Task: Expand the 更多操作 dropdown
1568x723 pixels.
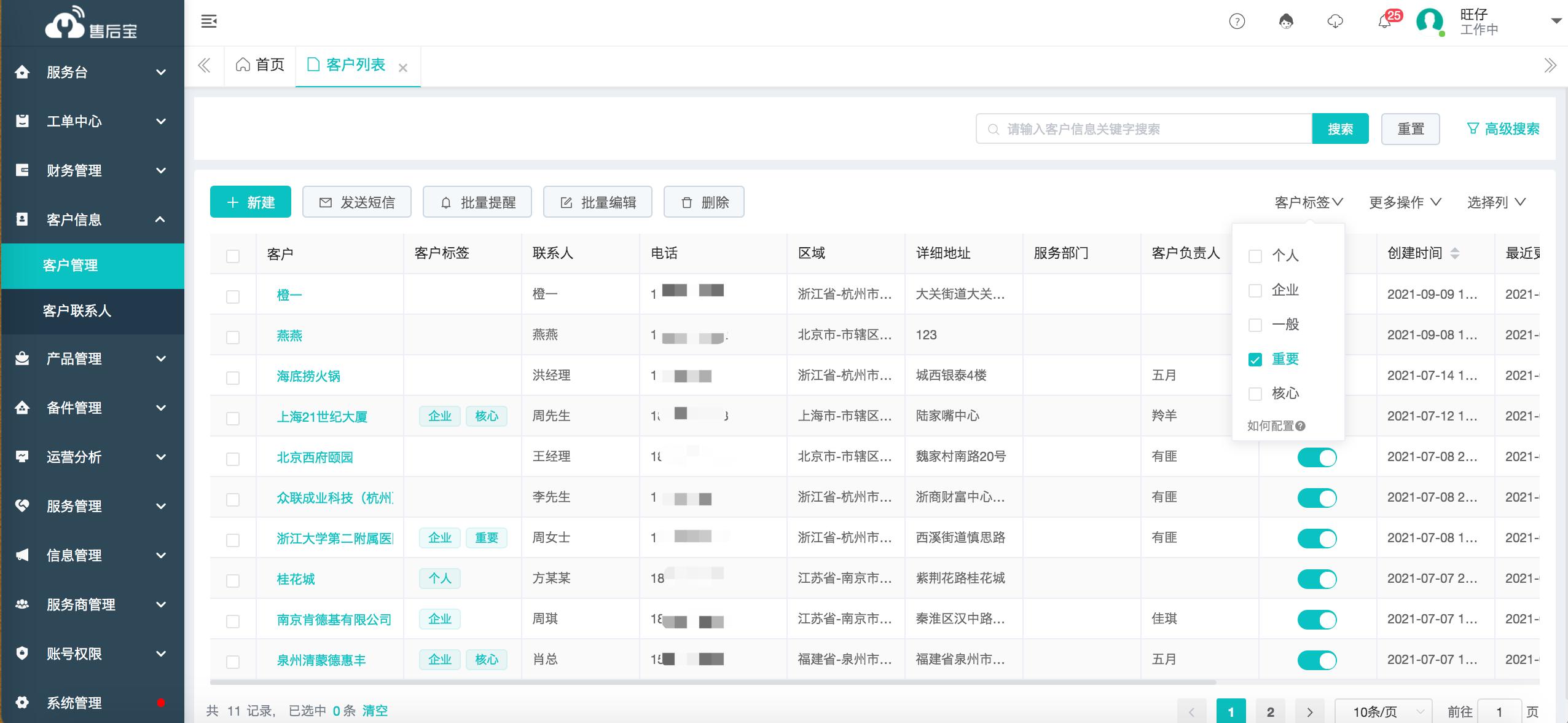Action: pos(1405,202)
